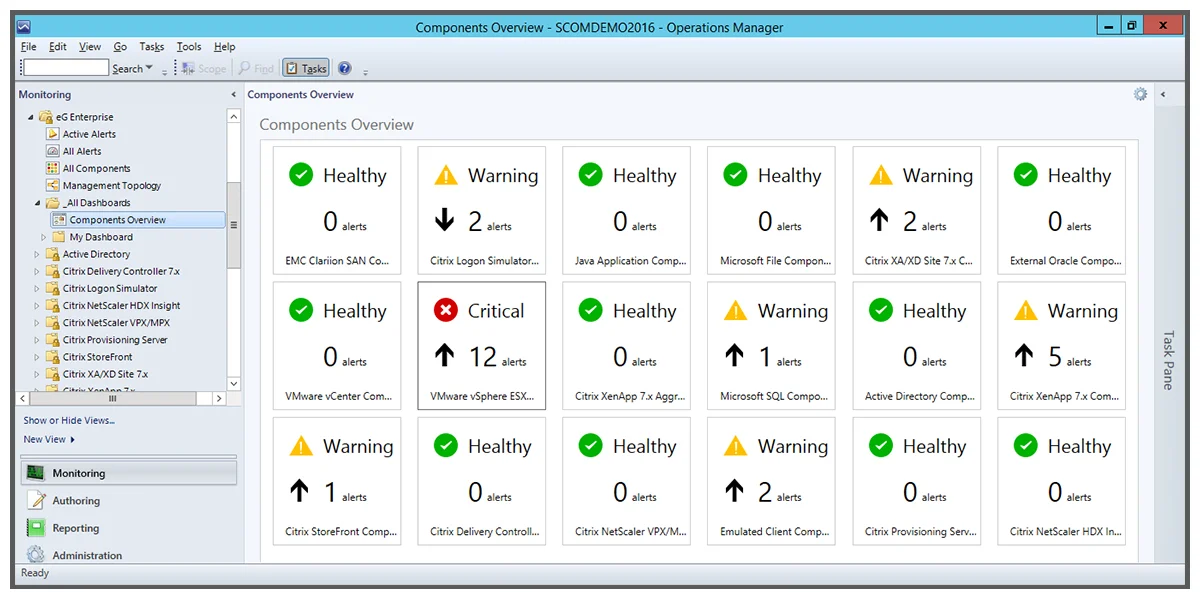Open the Tools menu

[189, 47]
